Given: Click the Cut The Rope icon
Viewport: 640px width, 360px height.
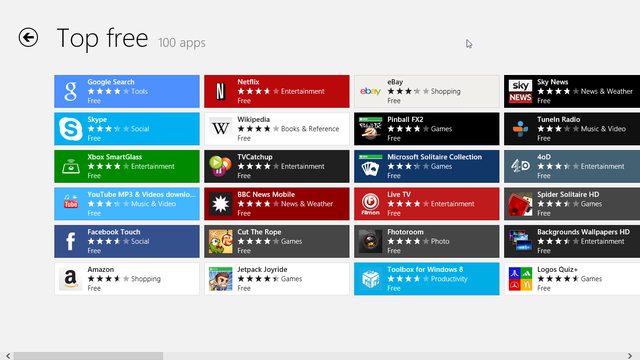Looking at the screenshot, I should pyautogui.click(x=220, y=241).
